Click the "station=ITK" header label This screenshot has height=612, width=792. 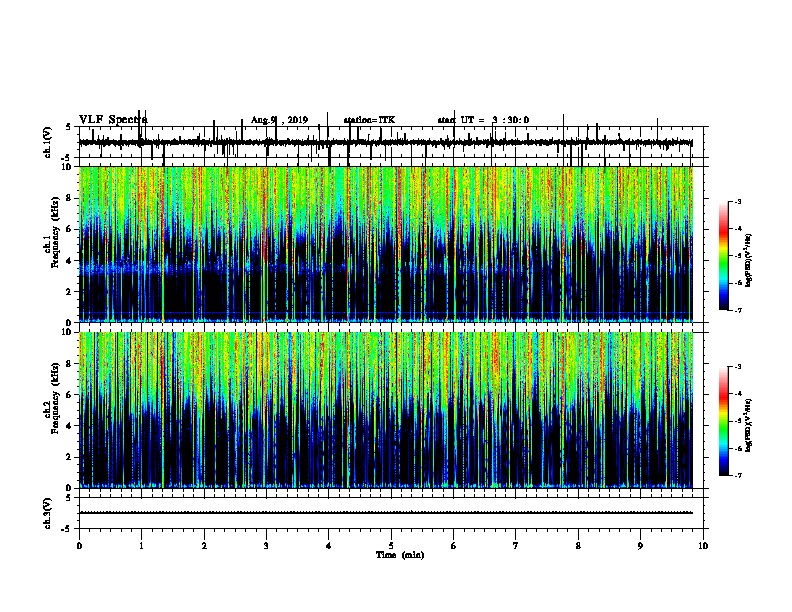(369, 120)
